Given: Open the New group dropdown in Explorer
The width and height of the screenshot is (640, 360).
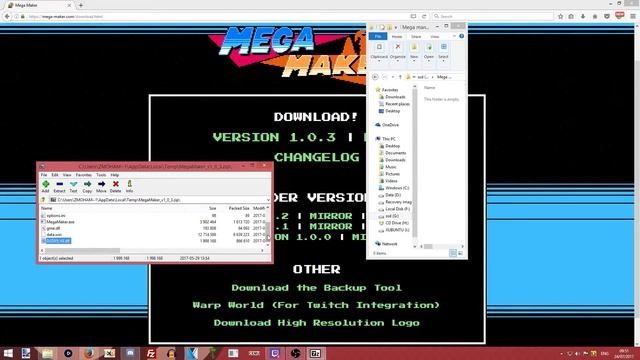Looking at the screenshot, I should tap(414, 53).
